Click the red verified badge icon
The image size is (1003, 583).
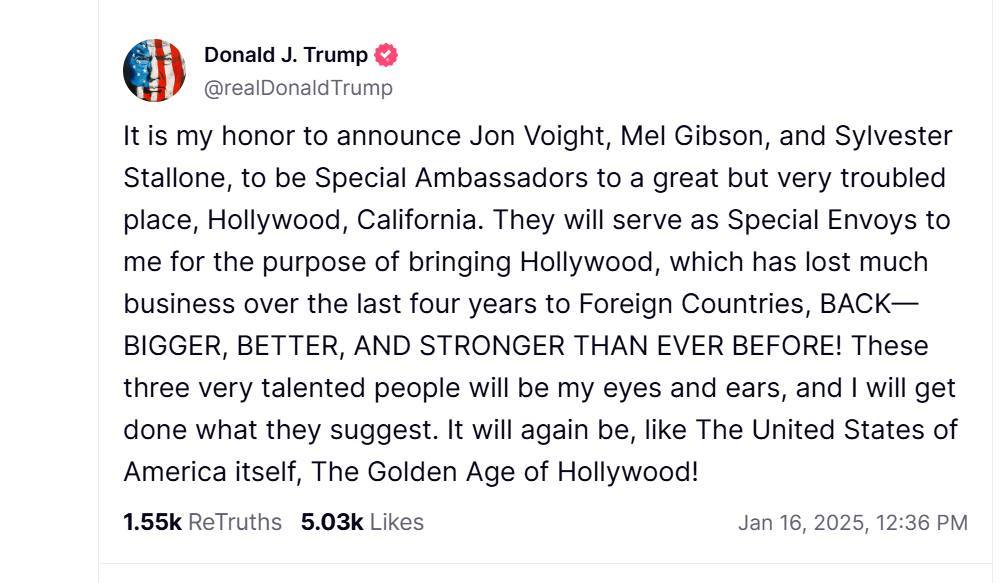386,55
